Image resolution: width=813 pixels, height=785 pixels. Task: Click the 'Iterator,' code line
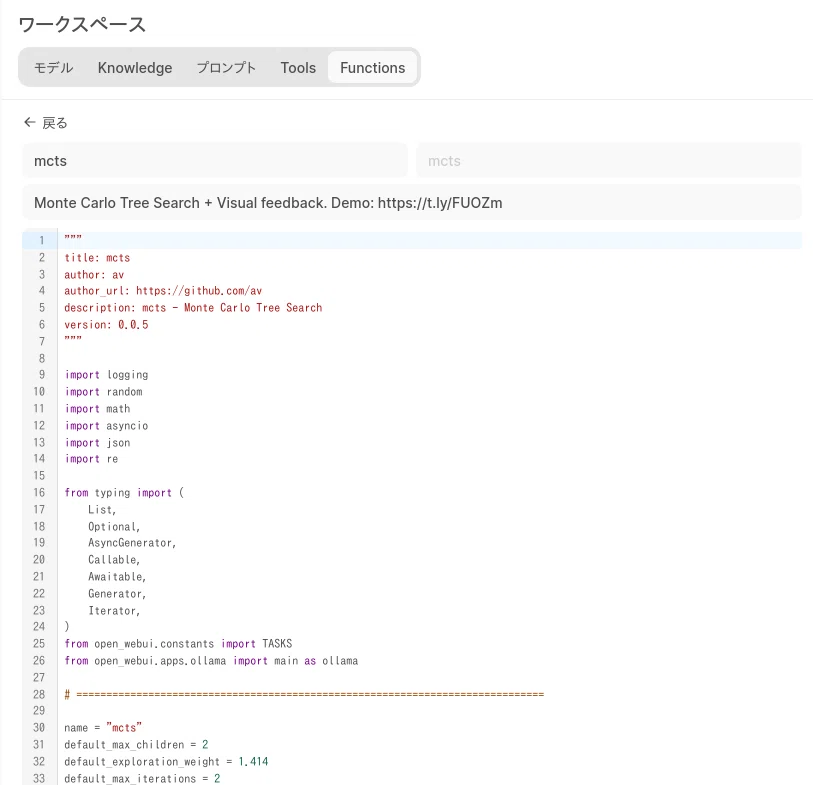114,611
